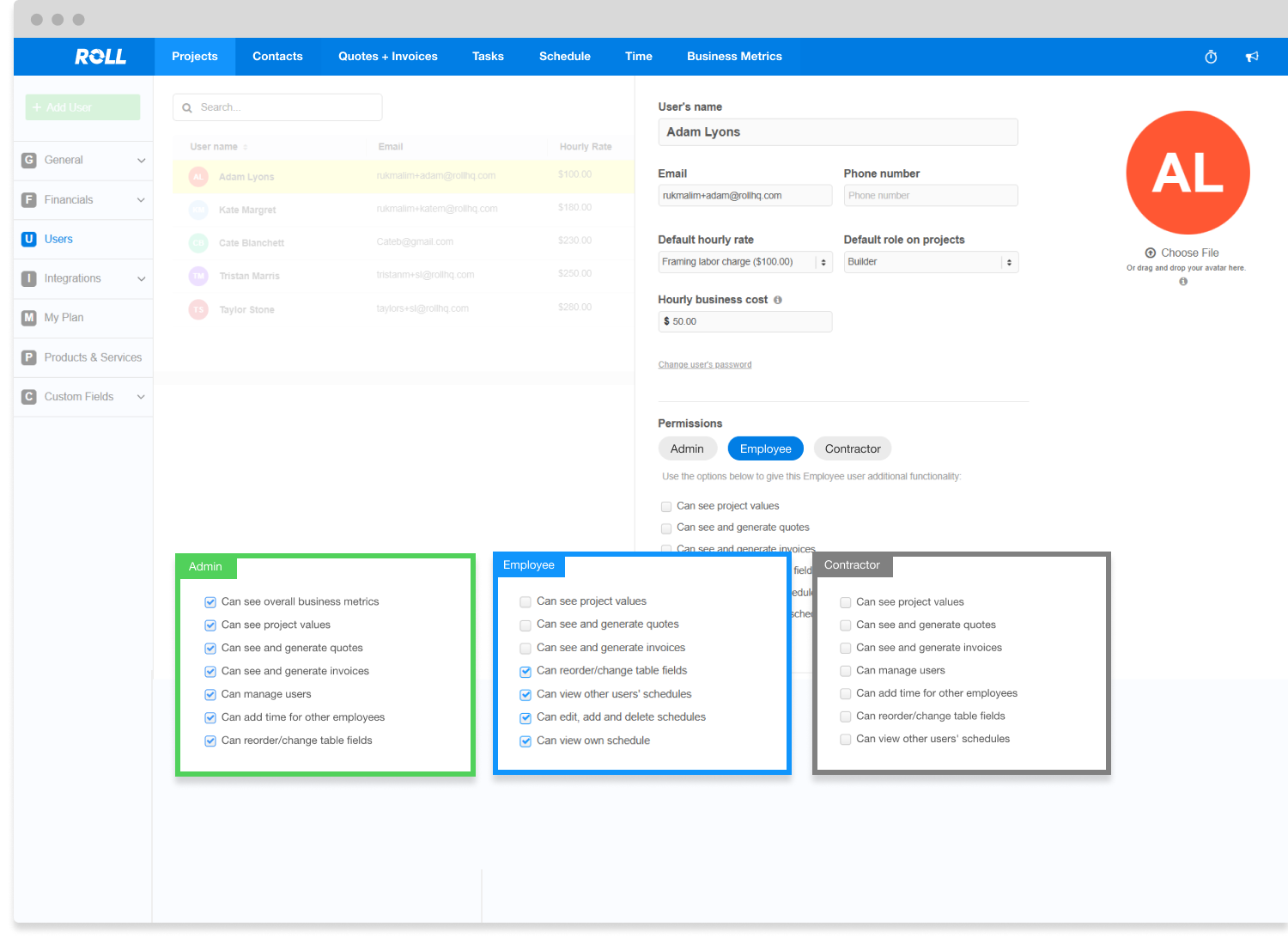Click the Products & Services sidebar icon
The image size is (1288, 945).
point(29,357)
